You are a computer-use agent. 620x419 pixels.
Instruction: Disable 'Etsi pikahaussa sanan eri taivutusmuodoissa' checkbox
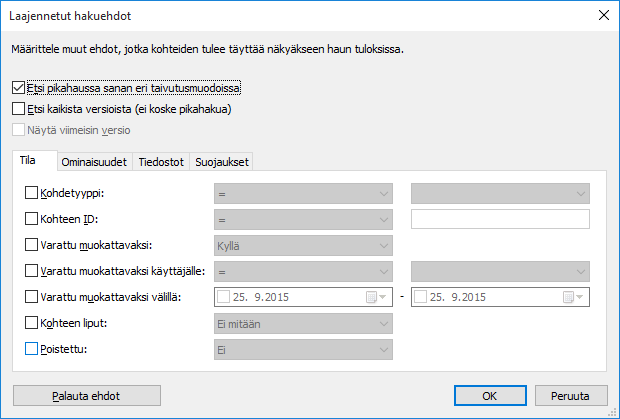[x=20, y=88]
